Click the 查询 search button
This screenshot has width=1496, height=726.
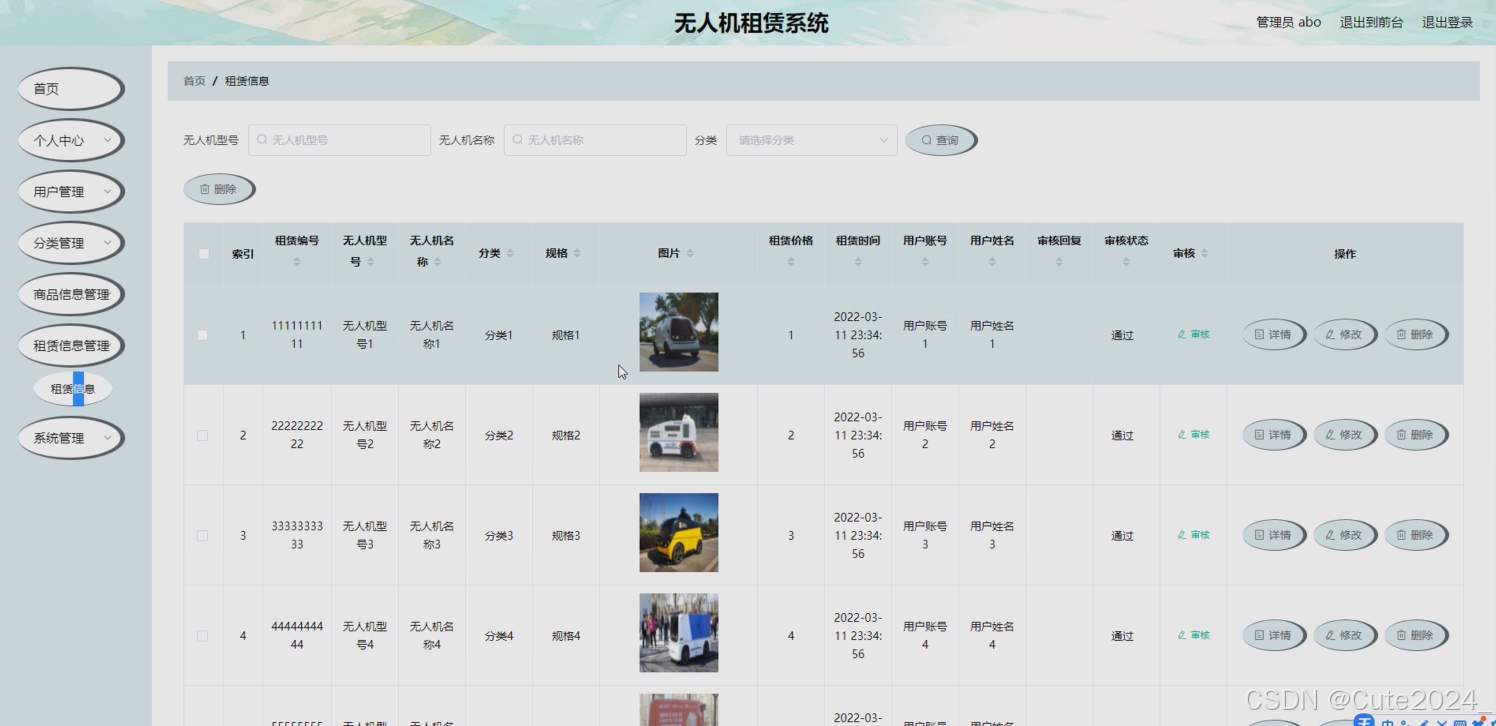(x=941, y=140)
